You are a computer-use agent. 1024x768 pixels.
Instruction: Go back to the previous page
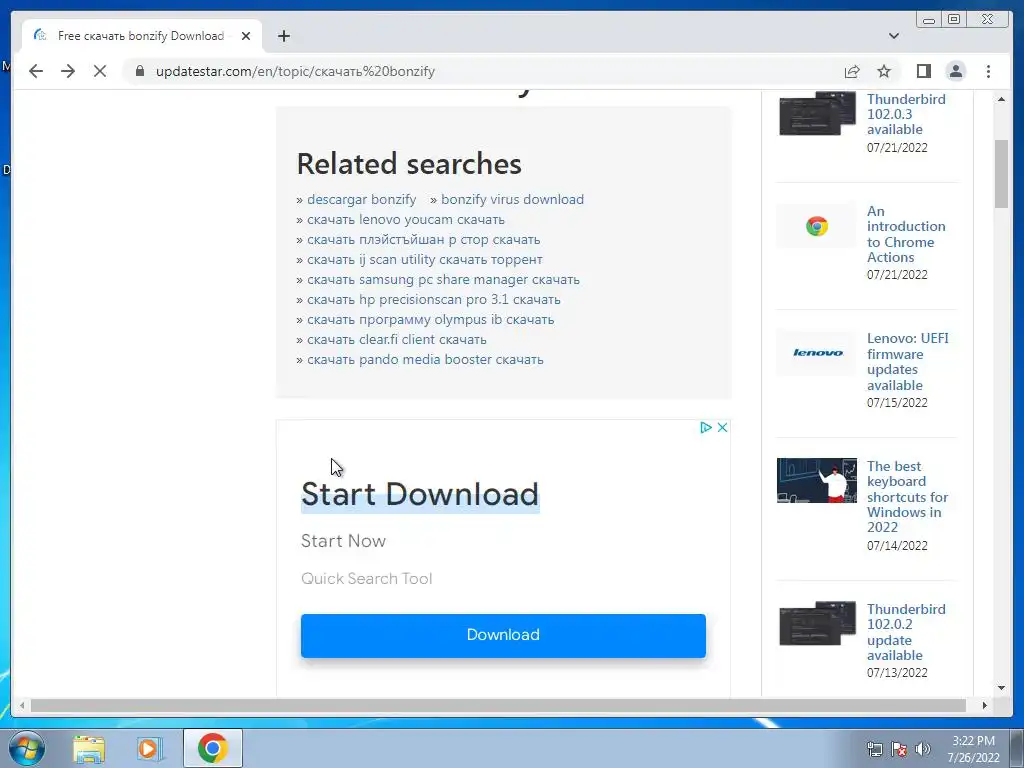(36, 71)
